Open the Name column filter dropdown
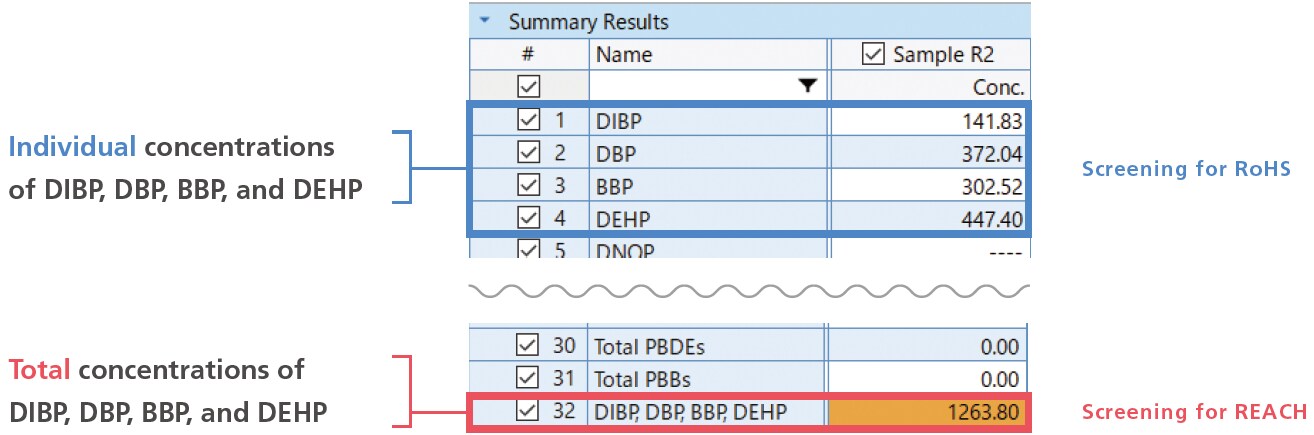The width and height of the screenshot is (1314, 435). (x=808, y=87)
